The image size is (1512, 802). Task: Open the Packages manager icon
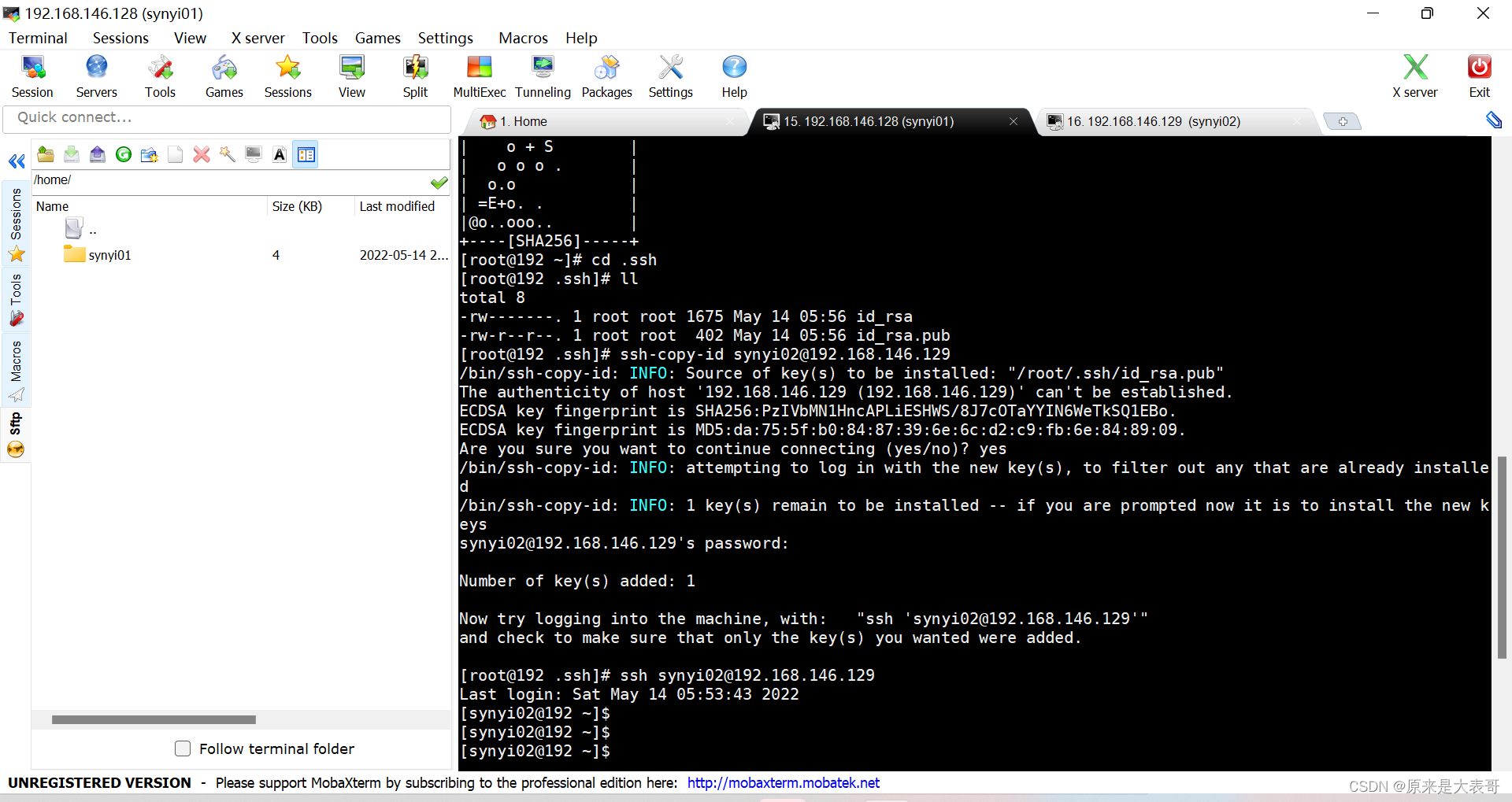point(606,76)
